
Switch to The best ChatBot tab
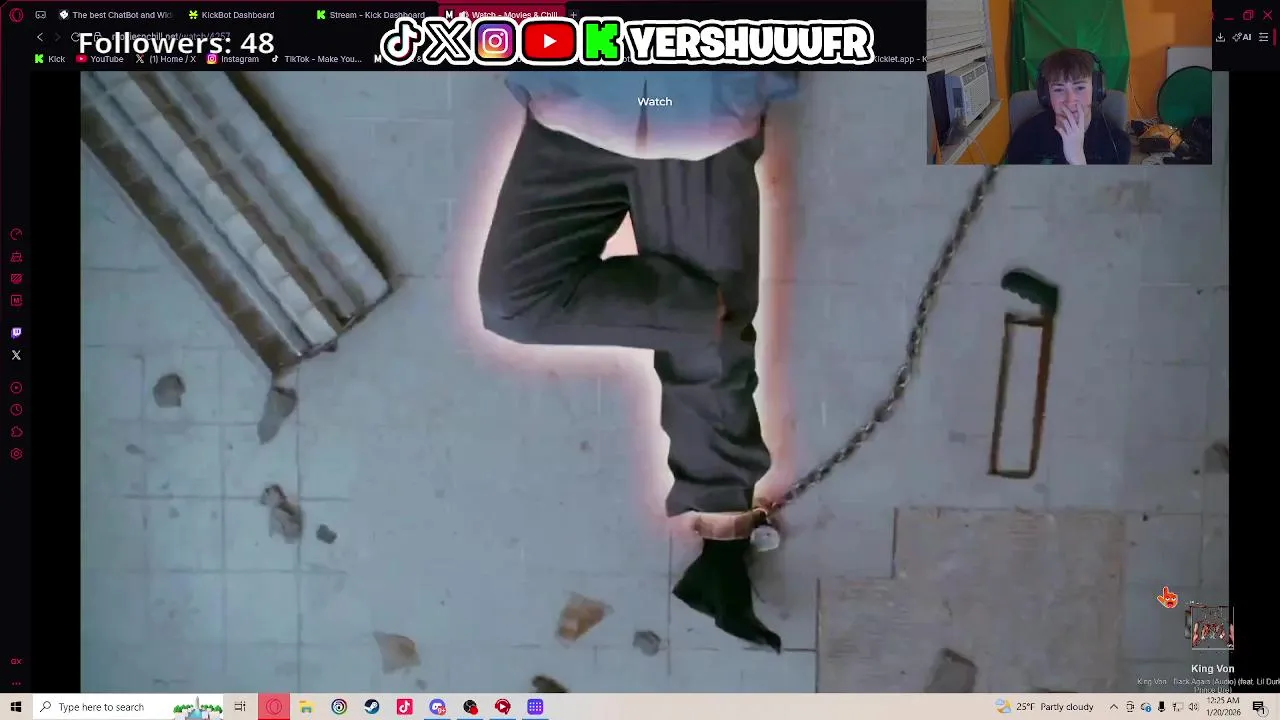(x=115, y=15)
